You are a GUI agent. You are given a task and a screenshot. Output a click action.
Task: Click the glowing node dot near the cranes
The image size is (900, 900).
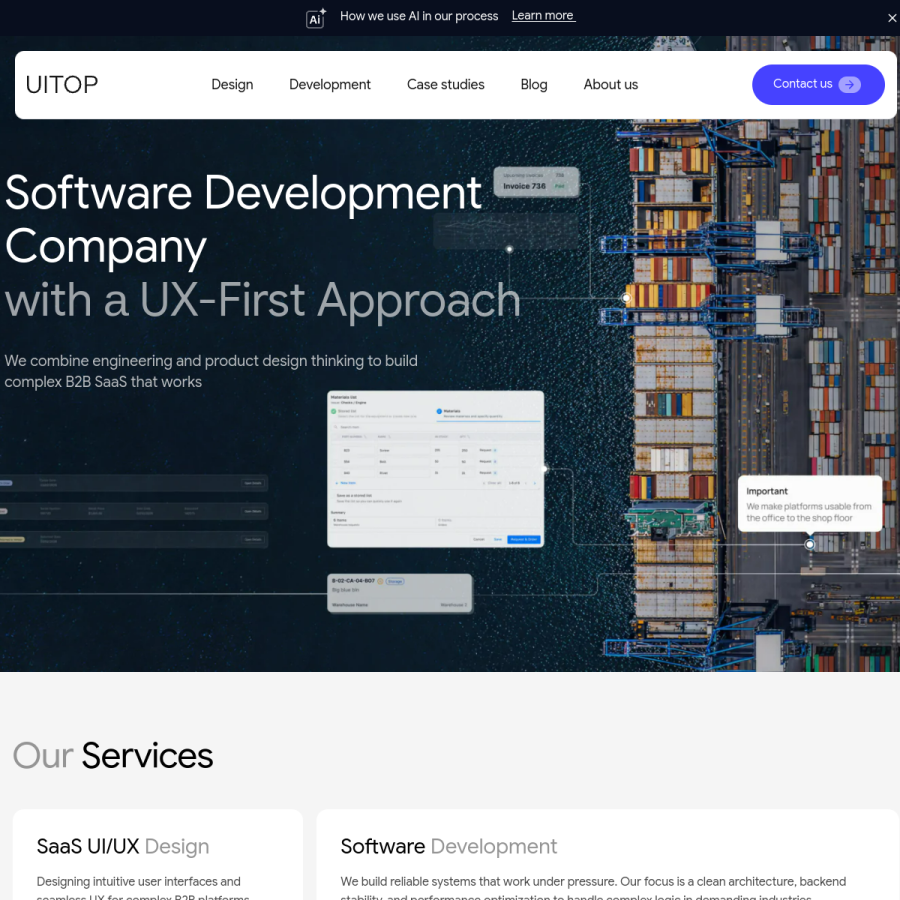pos(626,298)
